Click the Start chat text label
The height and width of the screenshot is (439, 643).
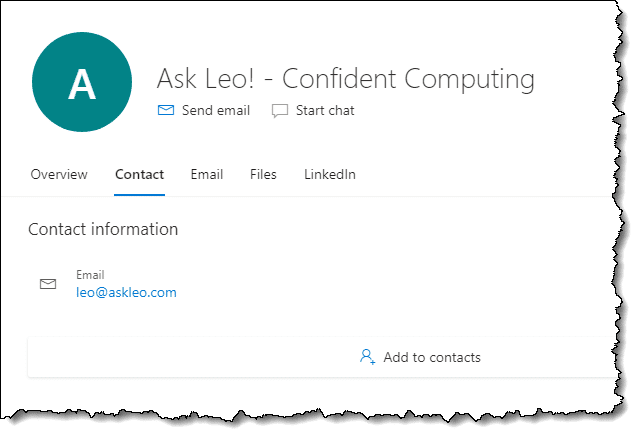[325, 110]
